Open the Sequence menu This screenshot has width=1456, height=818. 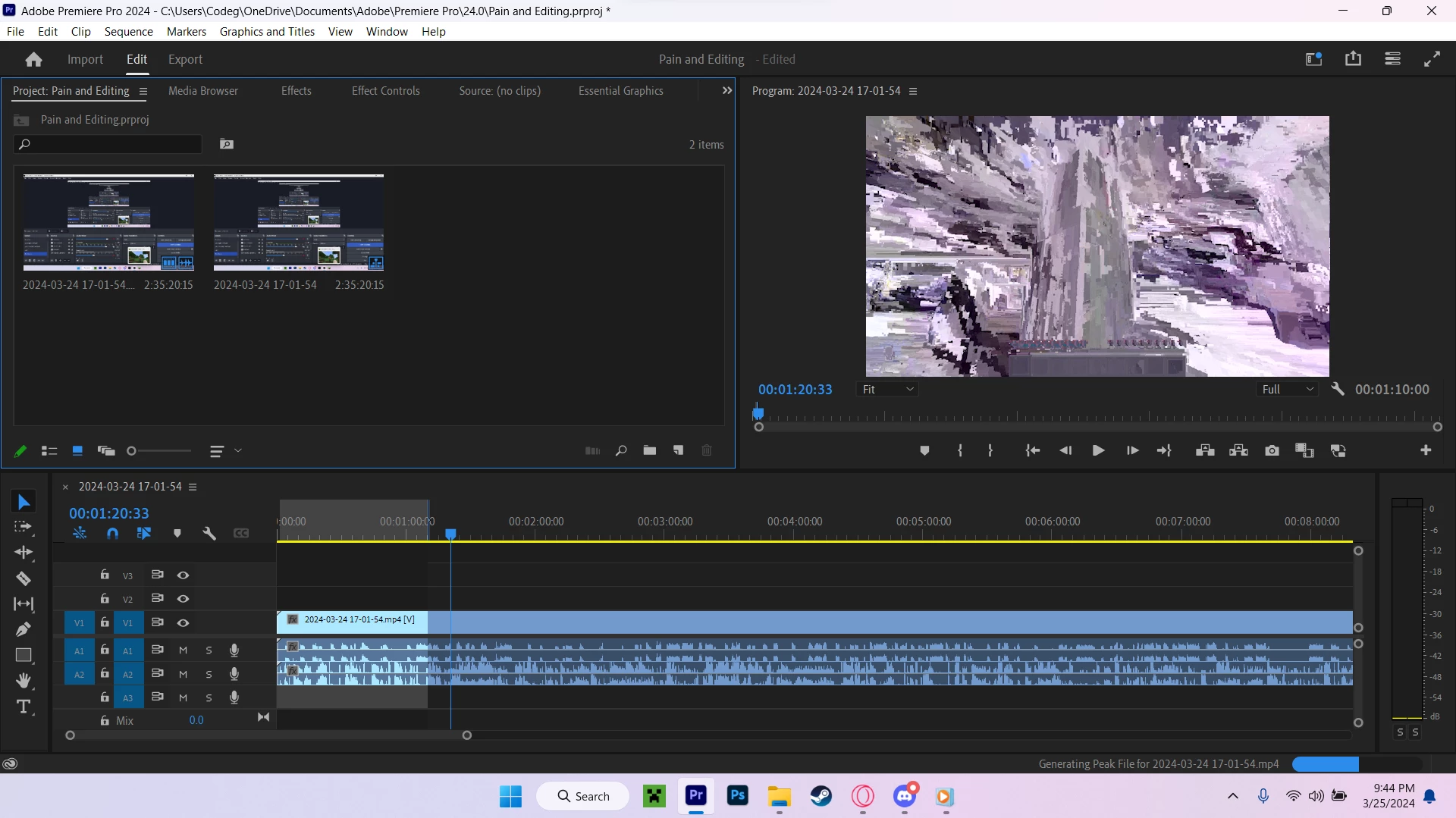[128, 32]
